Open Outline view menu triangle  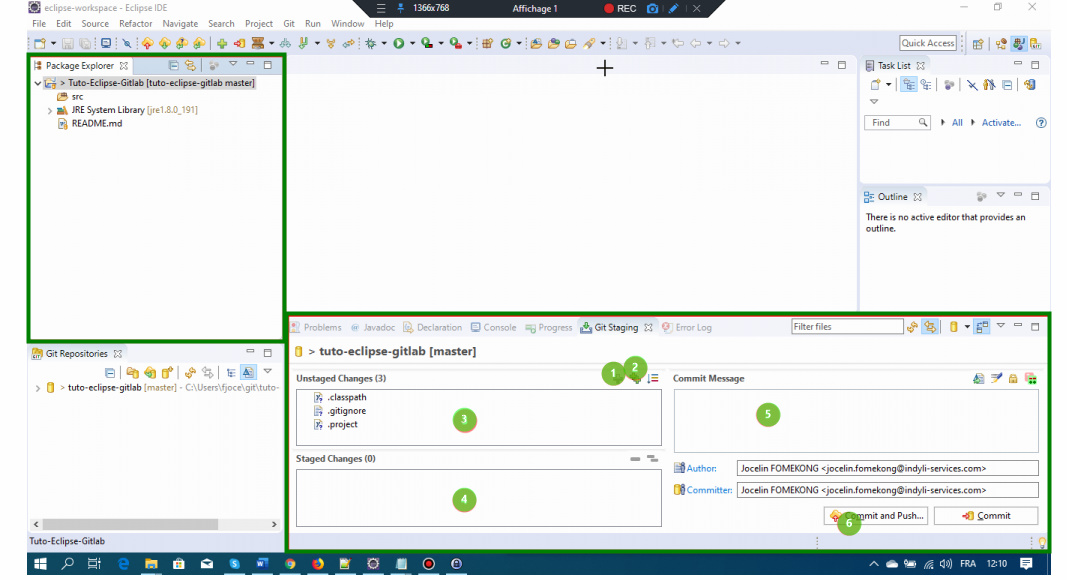[1000, 195]
